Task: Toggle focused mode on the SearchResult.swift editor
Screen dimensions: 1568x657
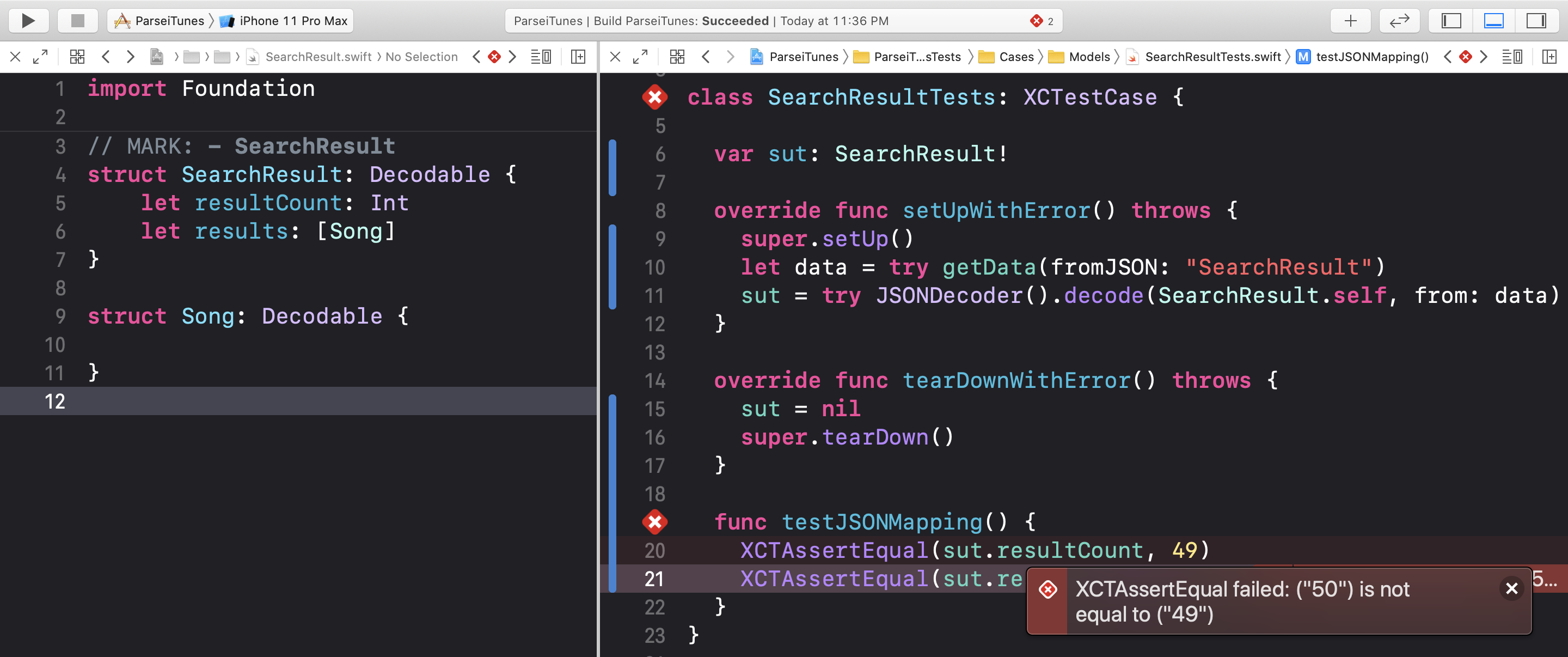Action: [x=40, y=56]
